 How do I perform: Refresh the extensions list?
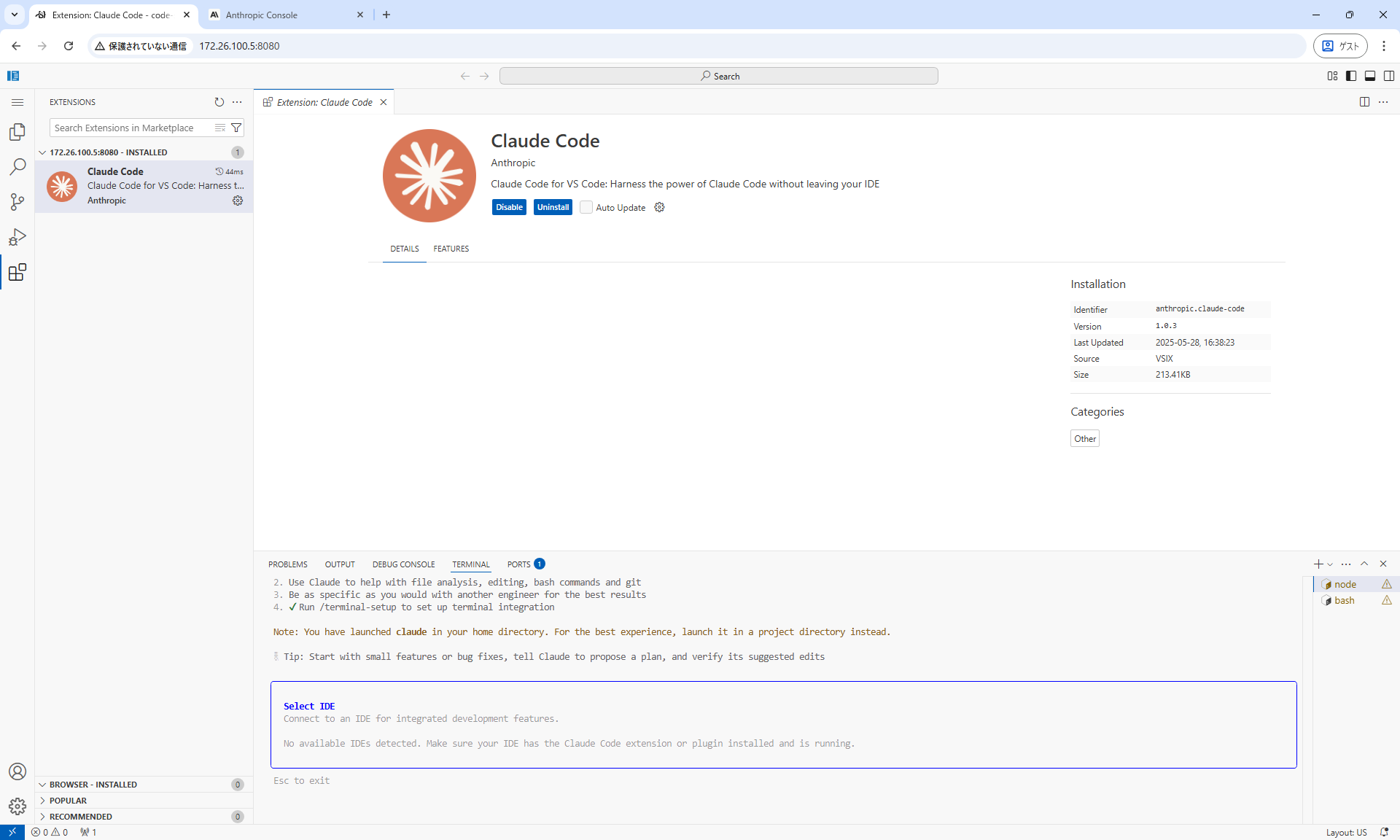pos(219,102)
